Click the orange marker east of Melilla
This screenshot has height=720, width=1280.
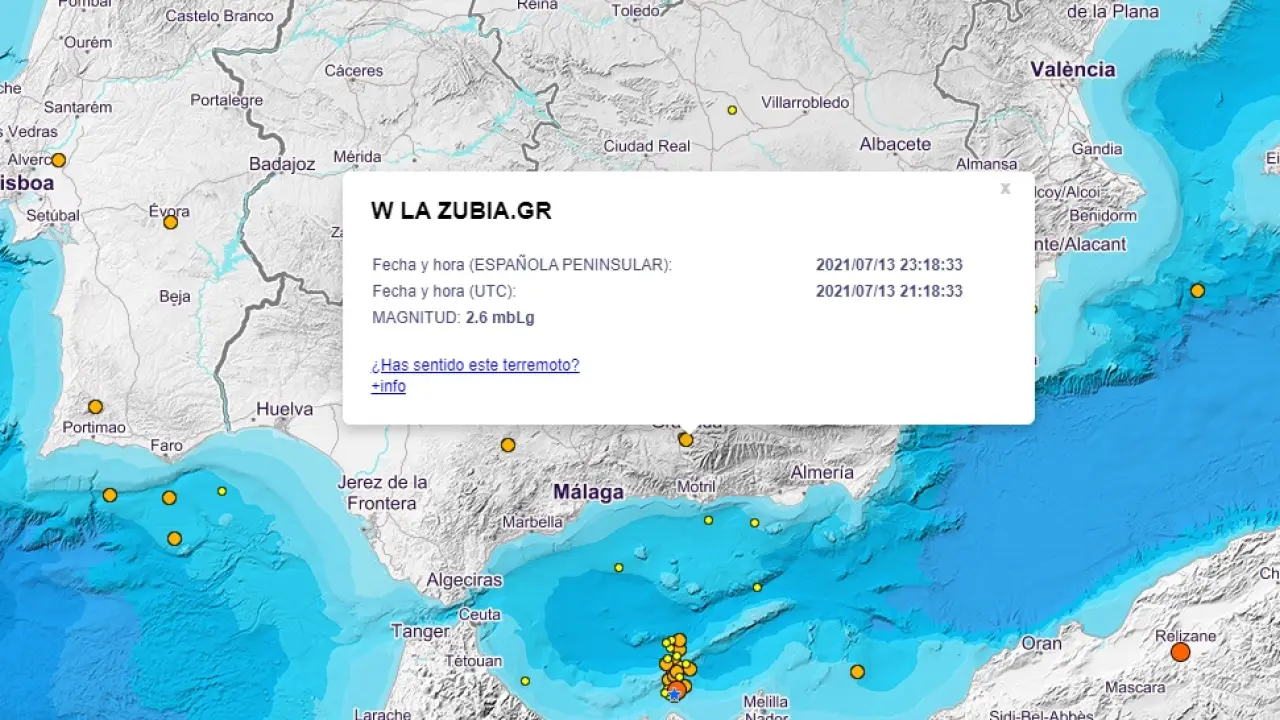(857, 672)
